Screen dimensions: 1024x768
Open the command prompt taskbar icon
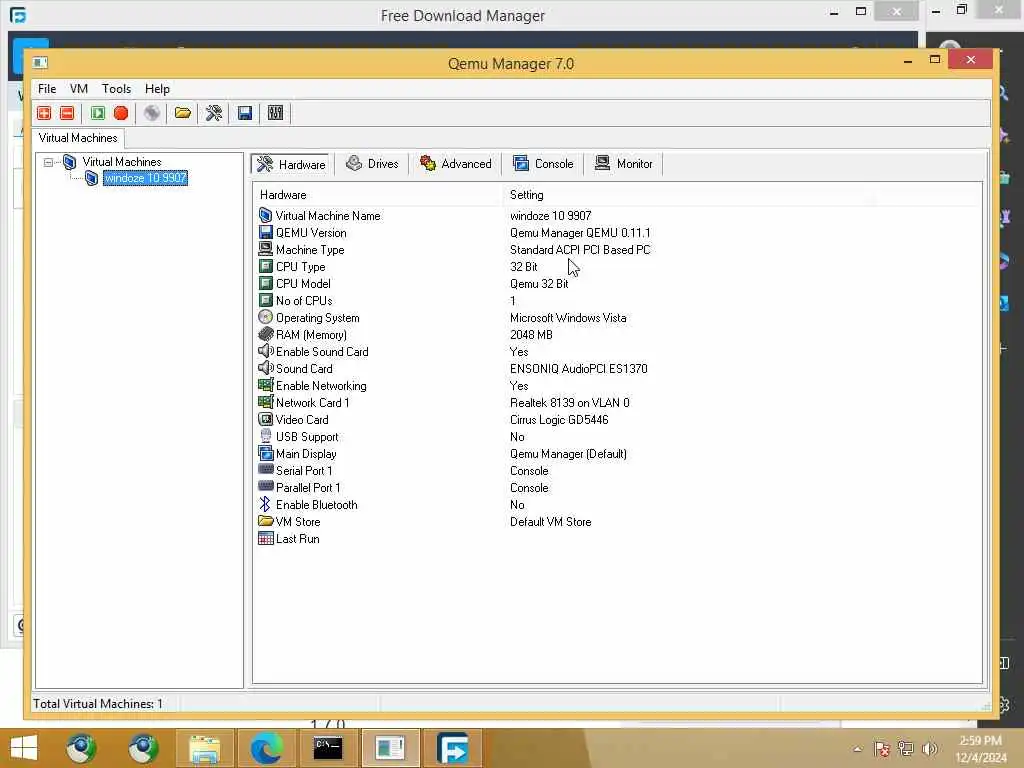[x=328, y=748]
